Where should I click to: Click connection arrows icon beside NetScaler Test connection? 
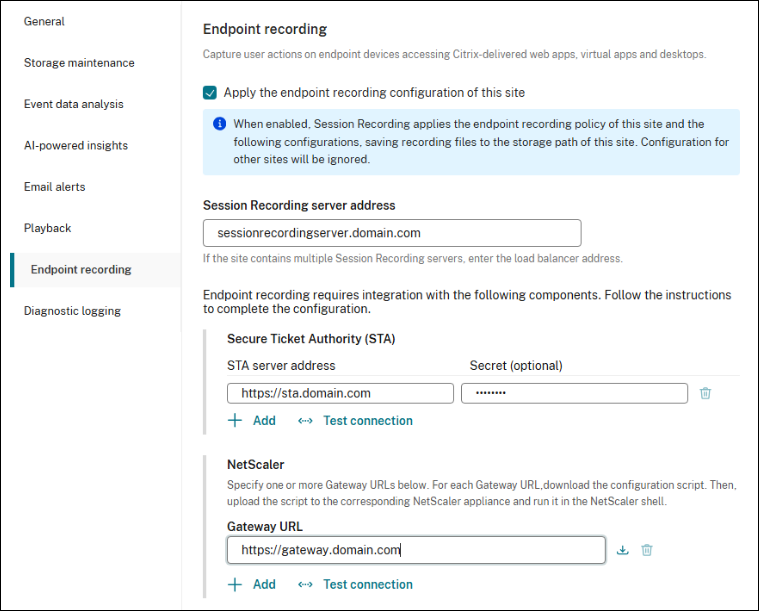pos(305,584)
